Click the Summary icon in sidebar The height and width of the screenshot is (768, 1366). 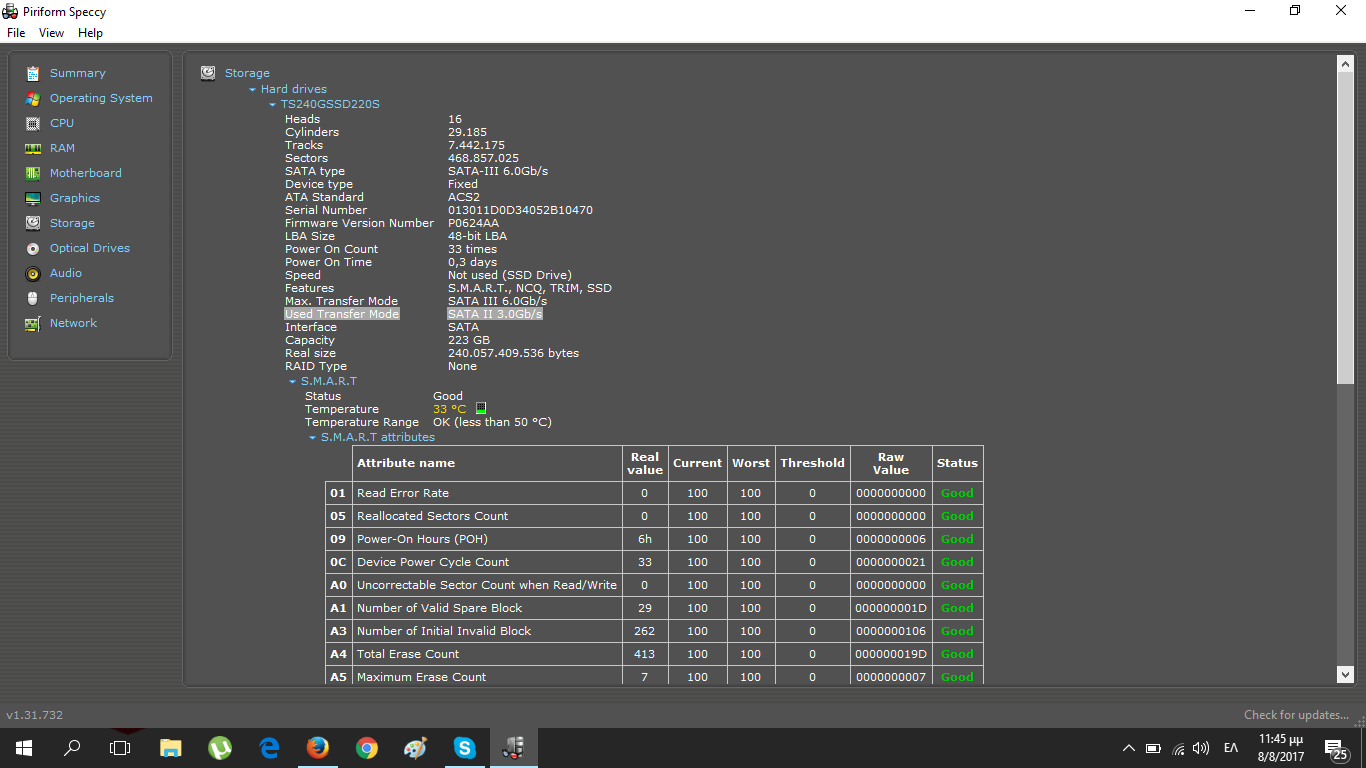coord(33,73)
